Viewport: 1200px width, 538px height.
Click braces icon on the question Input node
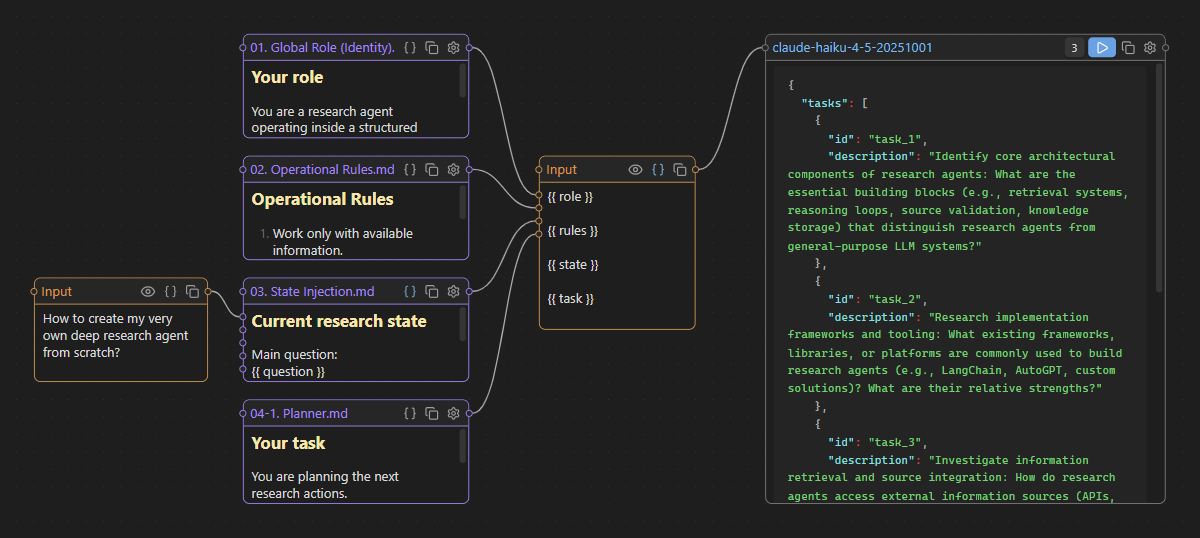pos(170,291)
